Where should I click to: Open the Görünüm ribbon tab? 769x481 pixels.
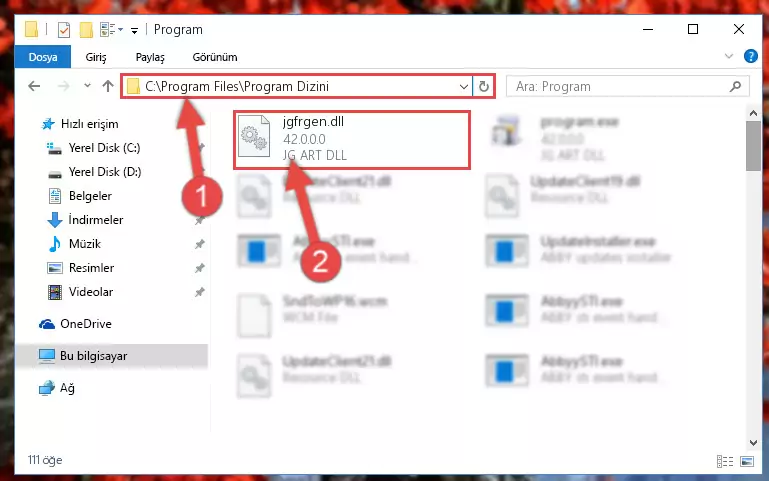(215, 57)
